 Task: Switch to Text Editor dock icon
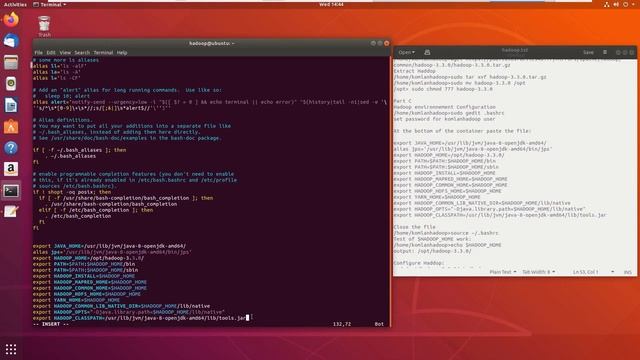[x=11, y=212]
